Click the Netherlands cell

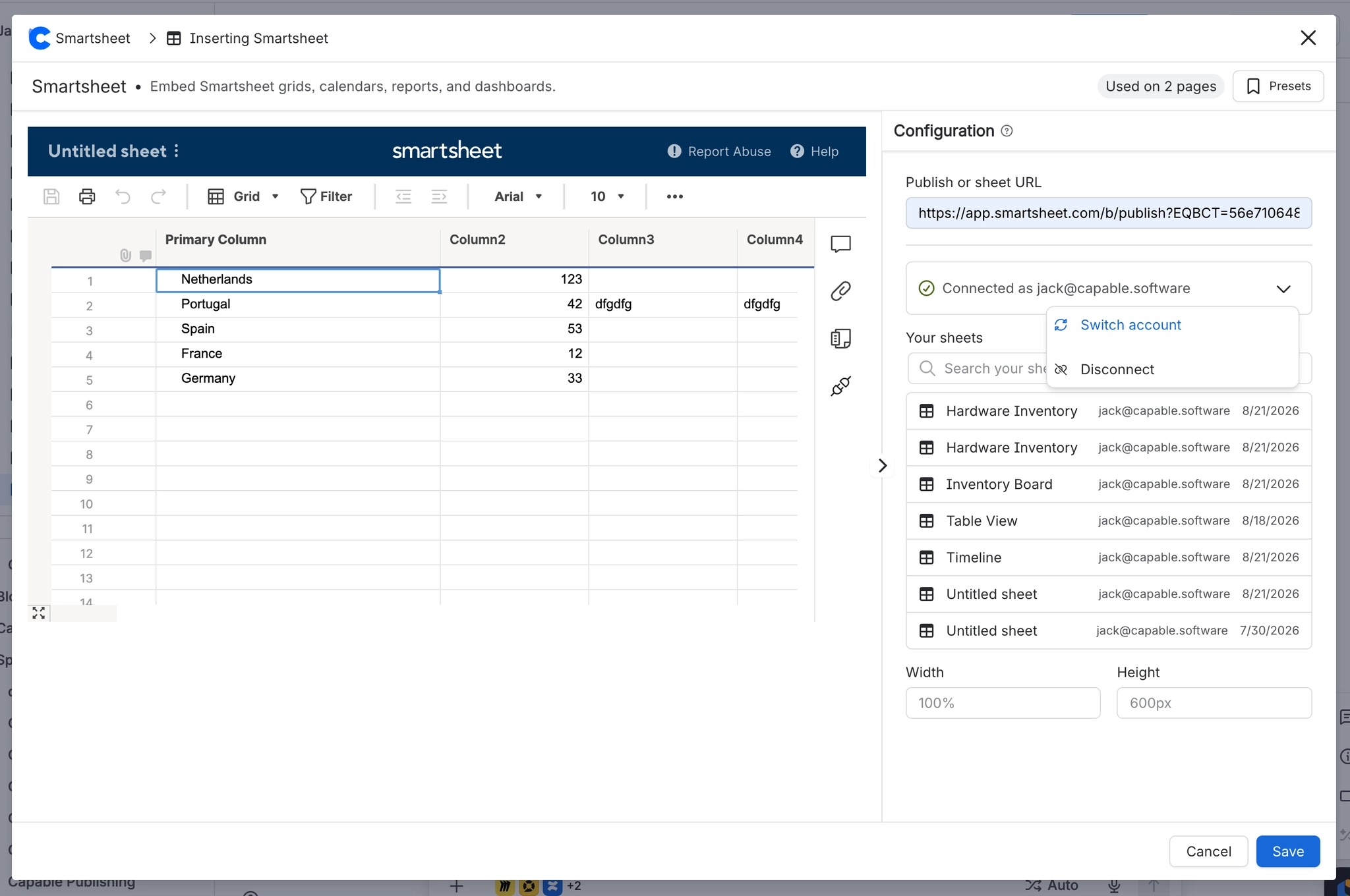pos(298,280)
